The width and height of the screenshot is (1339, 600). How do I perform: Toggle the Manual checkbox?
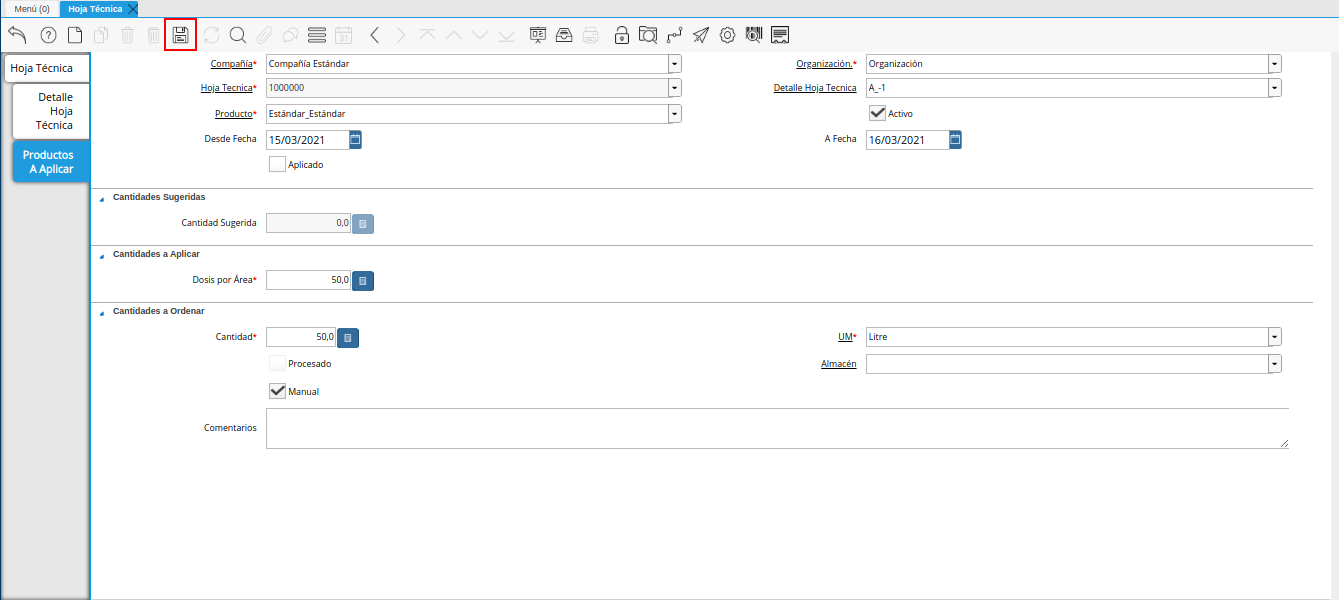277,391
